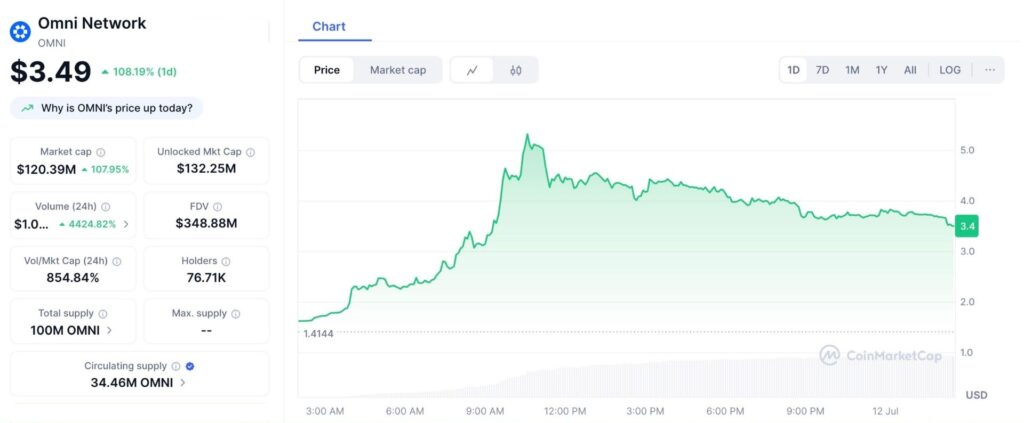Click the chart peak near 5.0
Screen dimensions: 1024x423
click(x=528, y=136)
